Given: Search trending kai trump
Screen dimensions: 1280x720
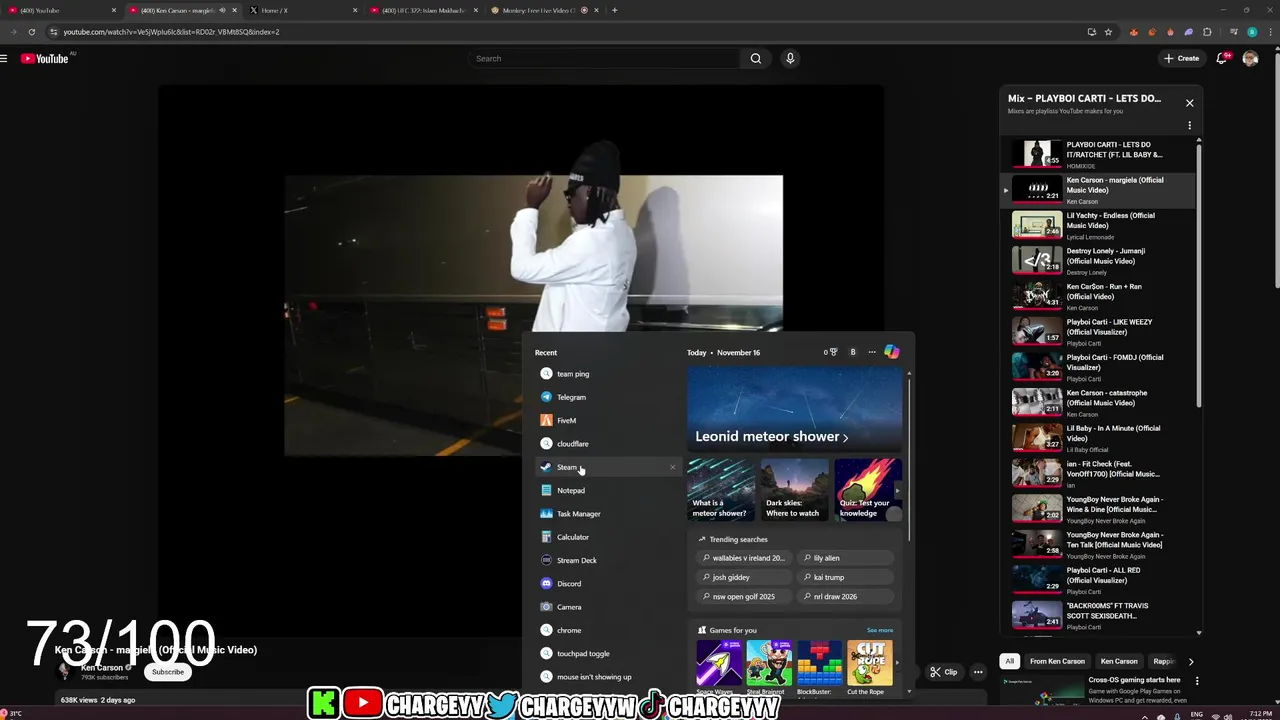Looking at the screenshot, I should (846, 577).
